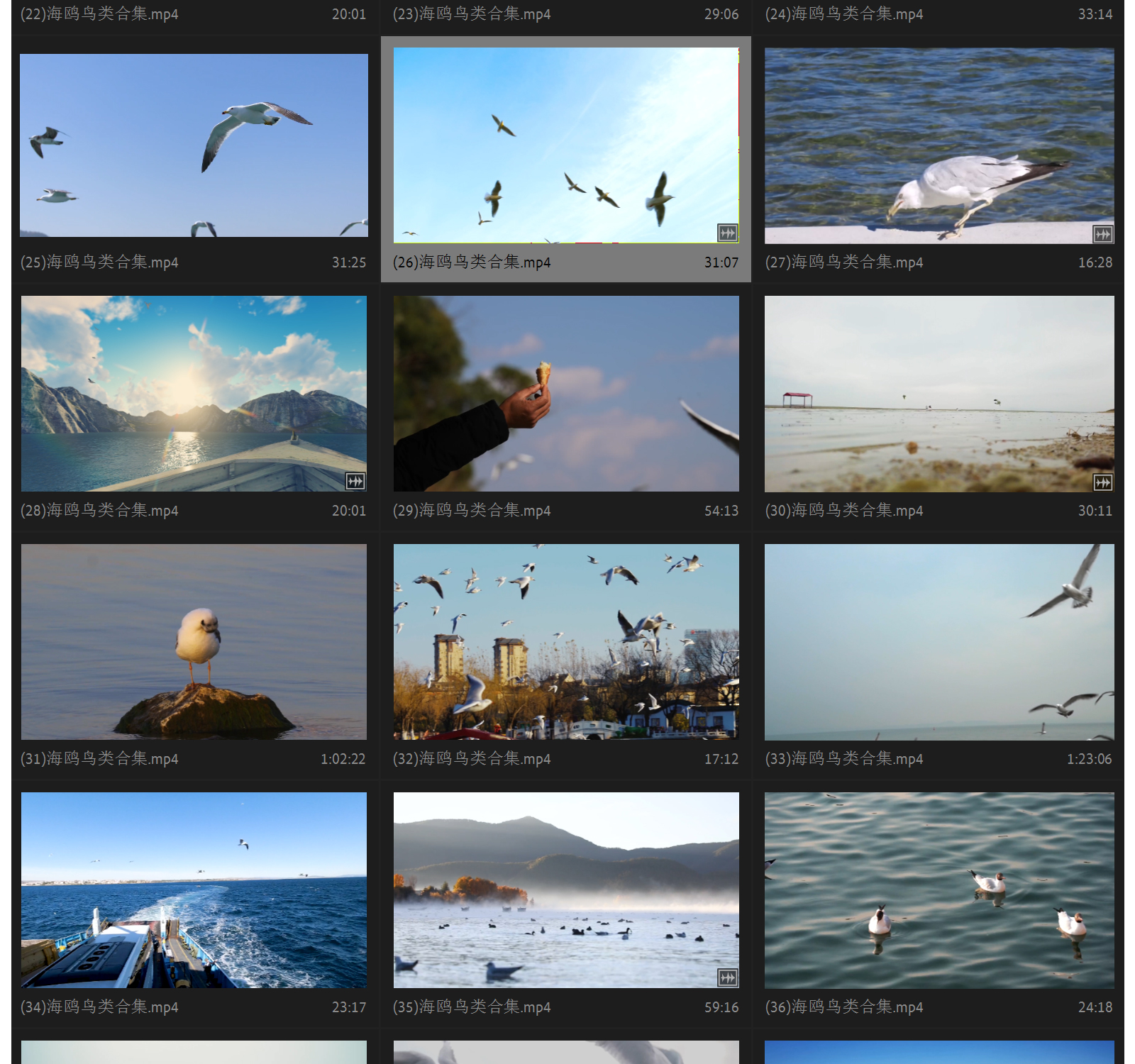Select the (25) seagulls in blue sky thumbnail
1135x1064 pixels.
click(194, 145)
